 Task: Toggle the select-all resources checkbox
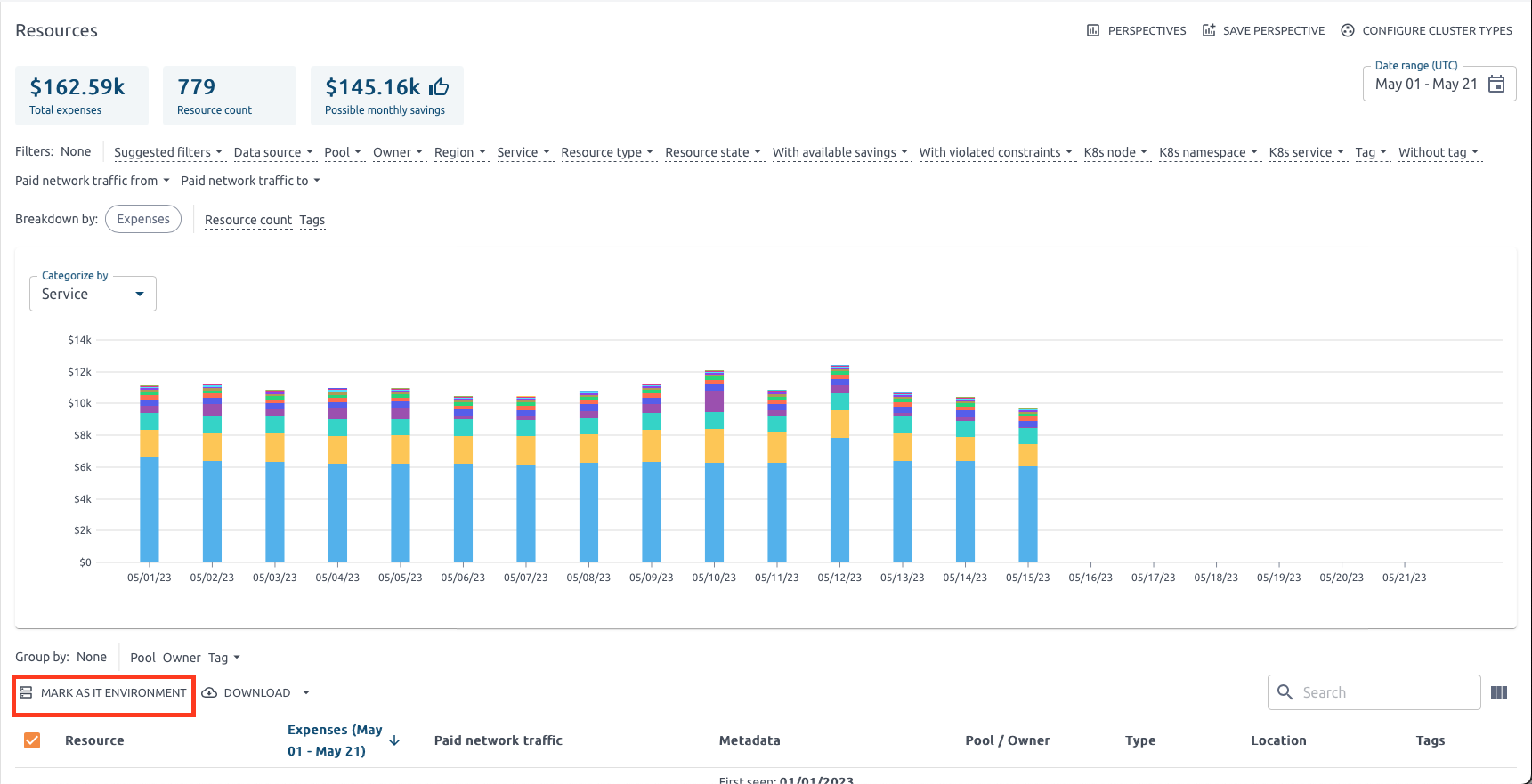(x=32, y=740)
